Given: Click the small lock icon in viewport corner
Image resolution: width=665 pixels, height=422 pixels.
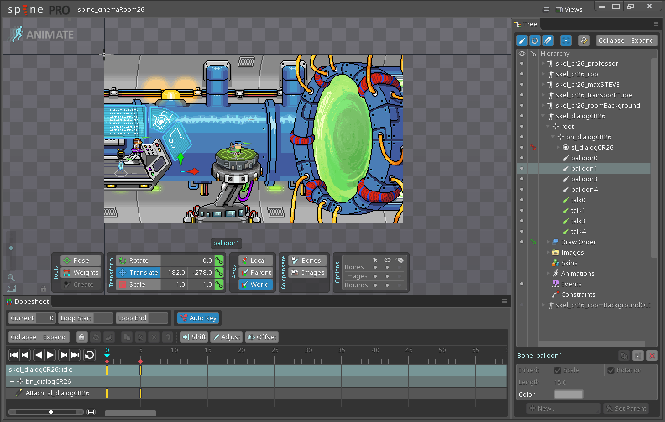Looking at the screenshot, I should tap(43, 289).
